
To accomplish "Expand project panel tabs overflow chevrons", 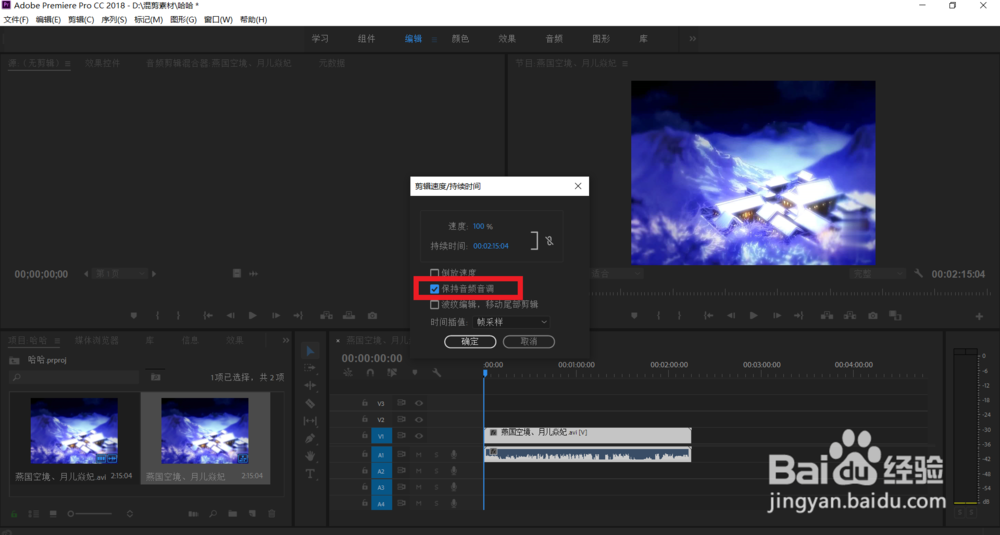I will pyautogui.click(x=286, y=341).
